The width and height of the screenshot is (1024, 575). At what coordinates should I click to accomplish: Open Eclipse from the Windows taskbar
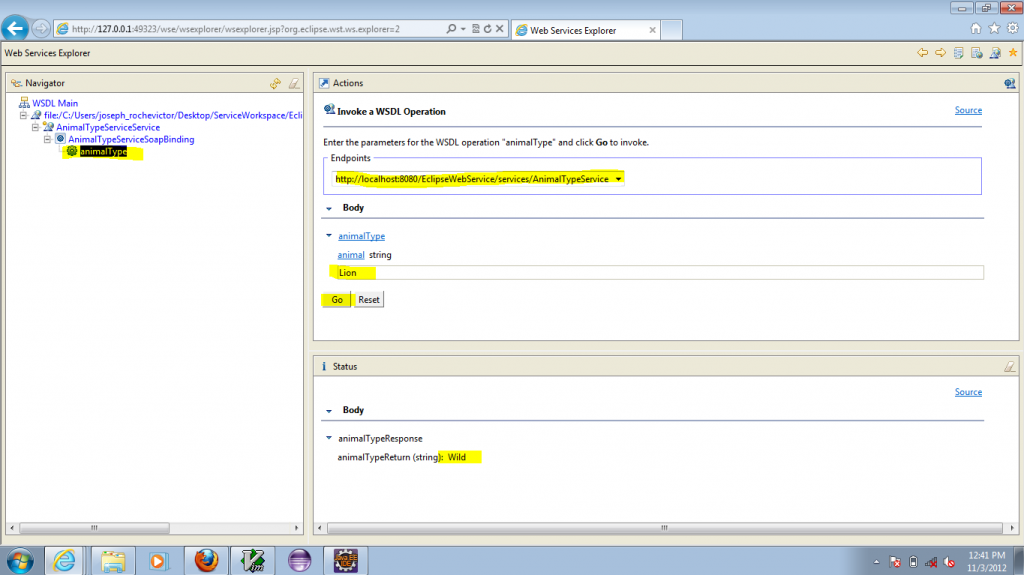tap(299, 560)
